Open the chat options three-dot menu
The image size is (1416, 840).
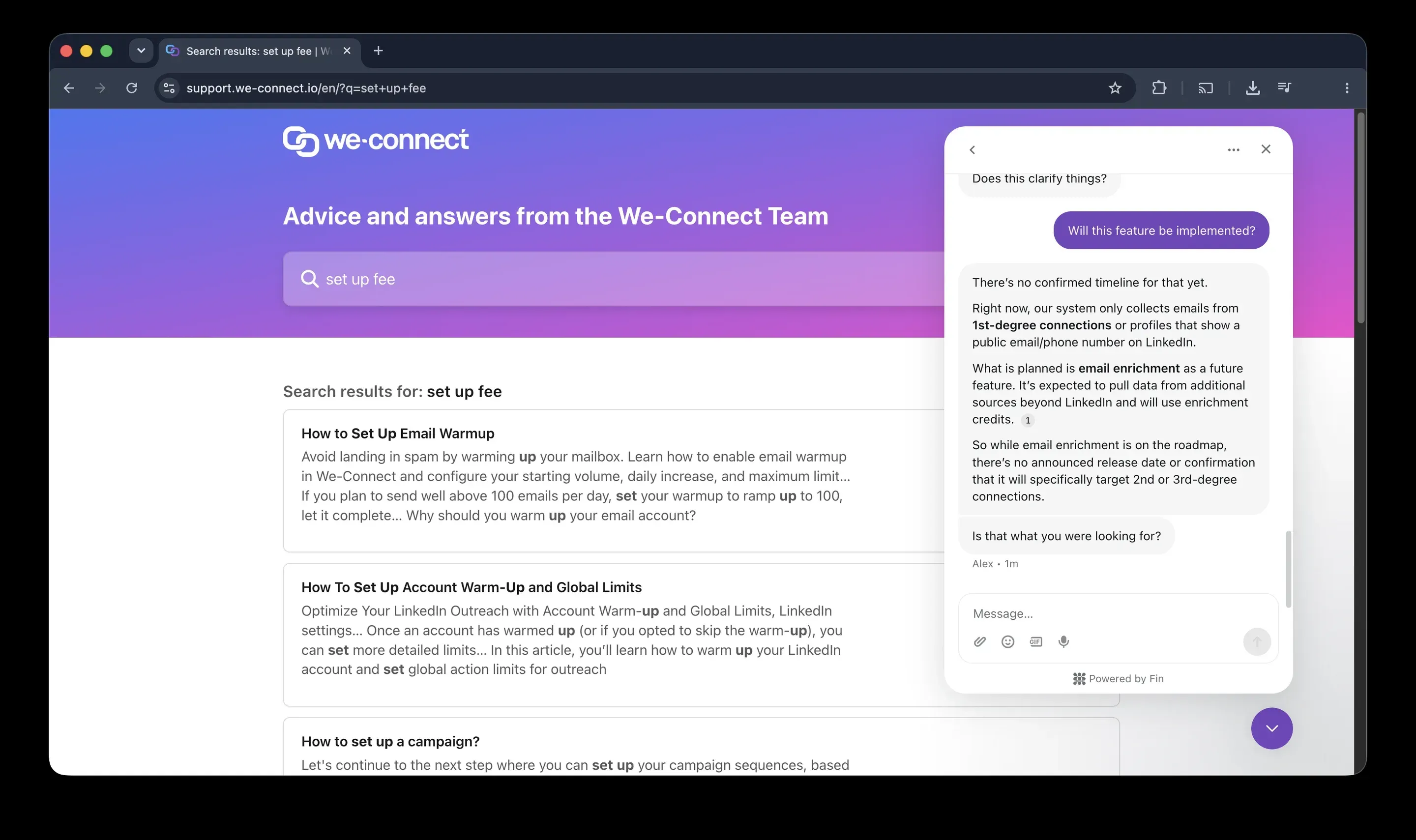pyautogui.click(x=1233, y=150)
